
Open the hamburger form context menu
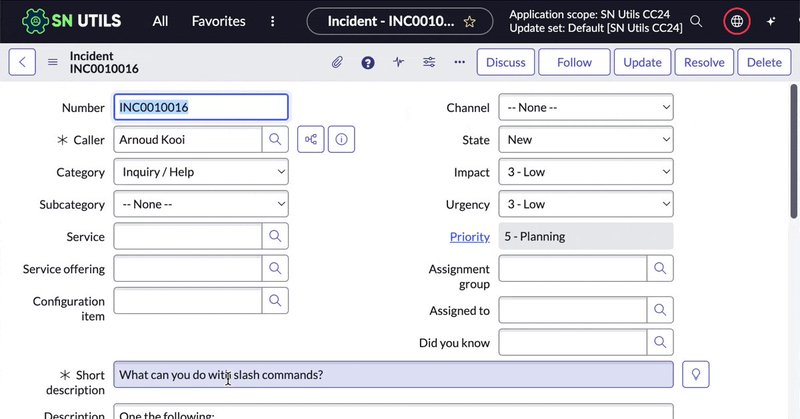[x=53, y=62]
